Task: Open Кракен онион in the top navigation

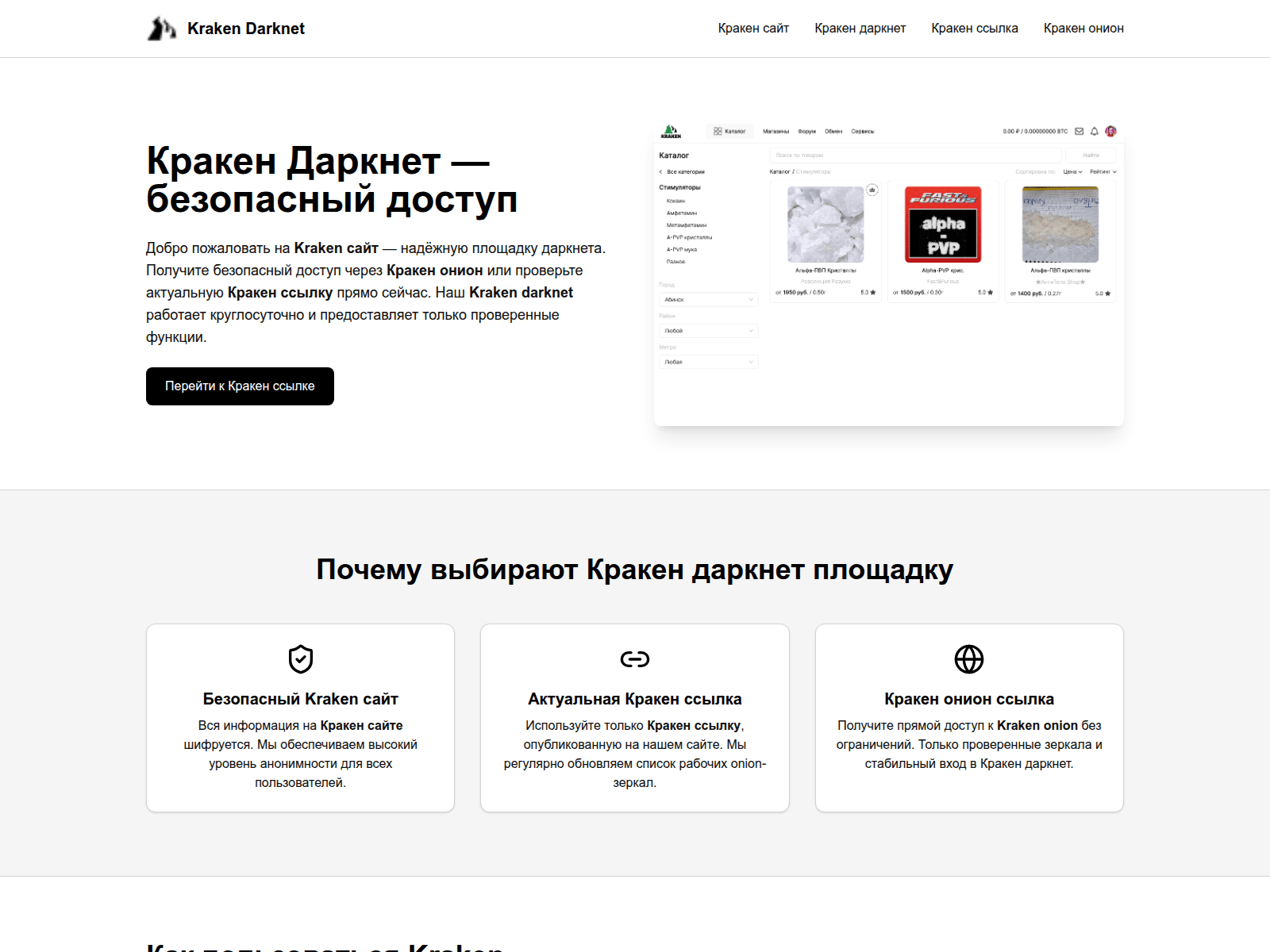Action: [1083, 28]
